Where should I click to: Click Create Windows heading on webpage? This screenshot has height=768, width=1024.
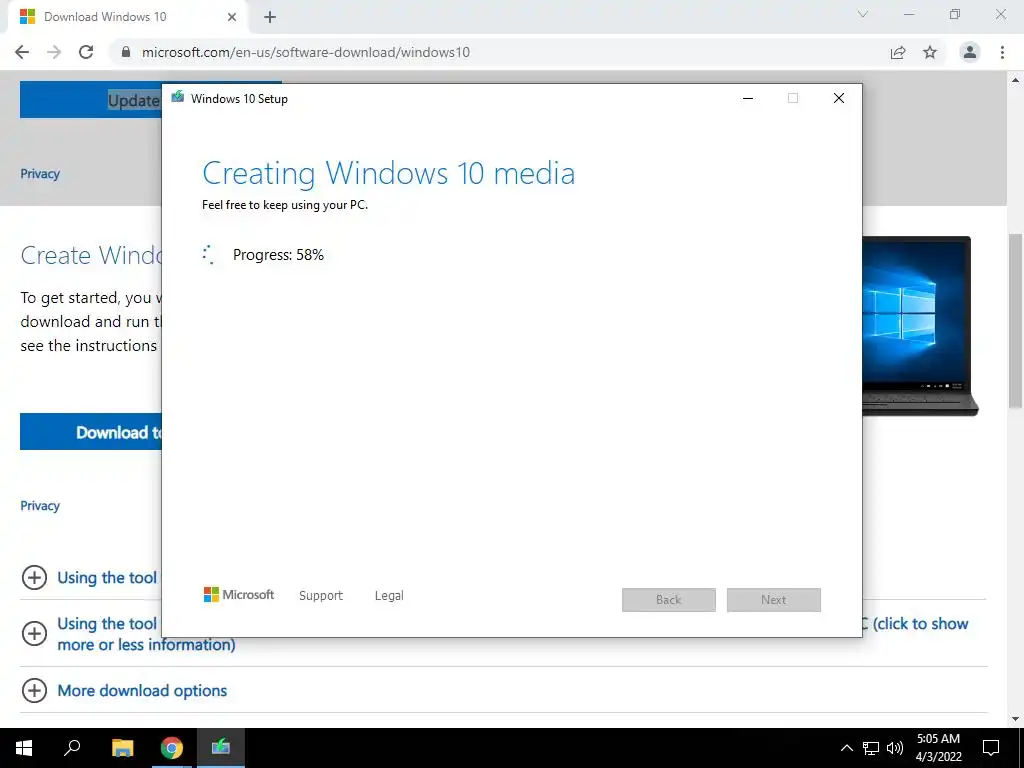tap(91, 255)
